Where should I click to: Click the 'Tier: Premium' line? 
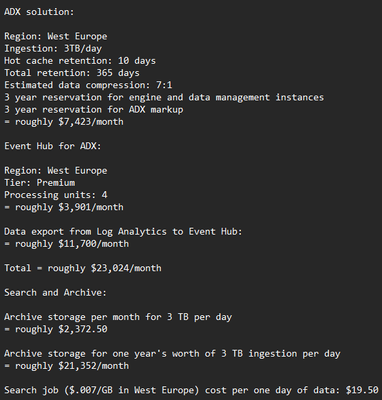[39, 183]
